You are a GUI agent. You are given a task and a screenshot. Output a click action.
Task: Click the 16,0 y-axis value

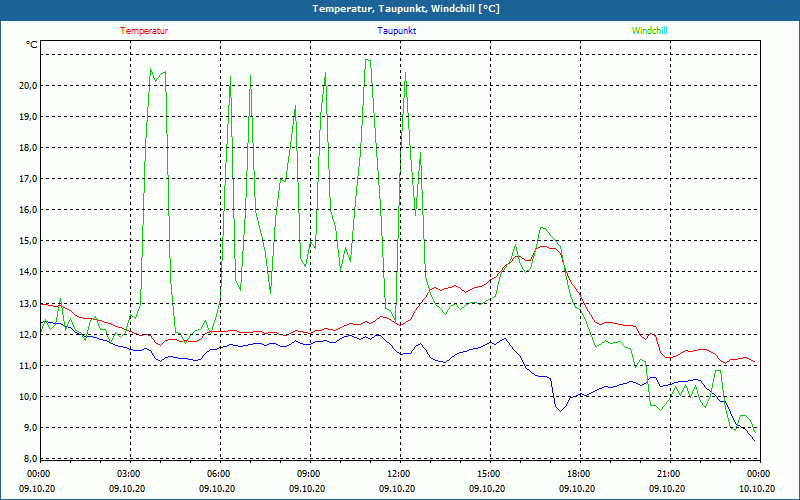(x=28, y=210)
